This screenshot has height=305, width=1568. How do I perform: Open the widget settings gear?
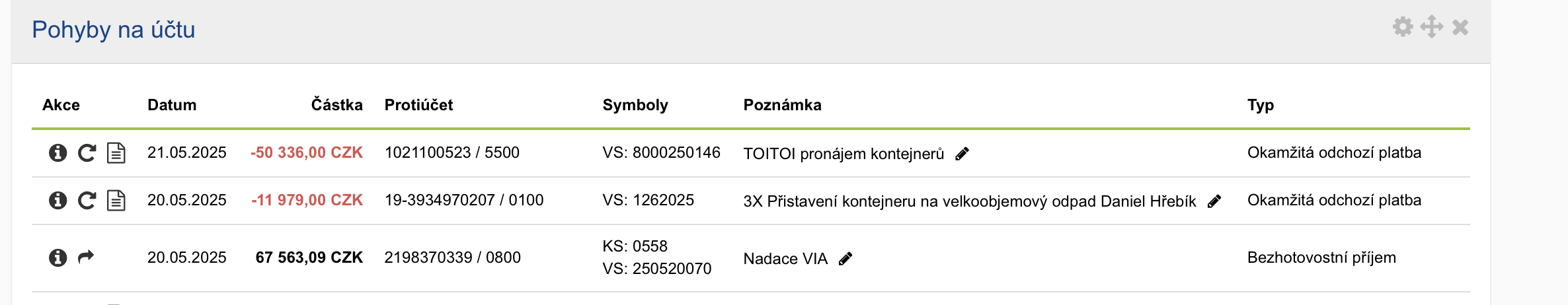[1403, 27]
